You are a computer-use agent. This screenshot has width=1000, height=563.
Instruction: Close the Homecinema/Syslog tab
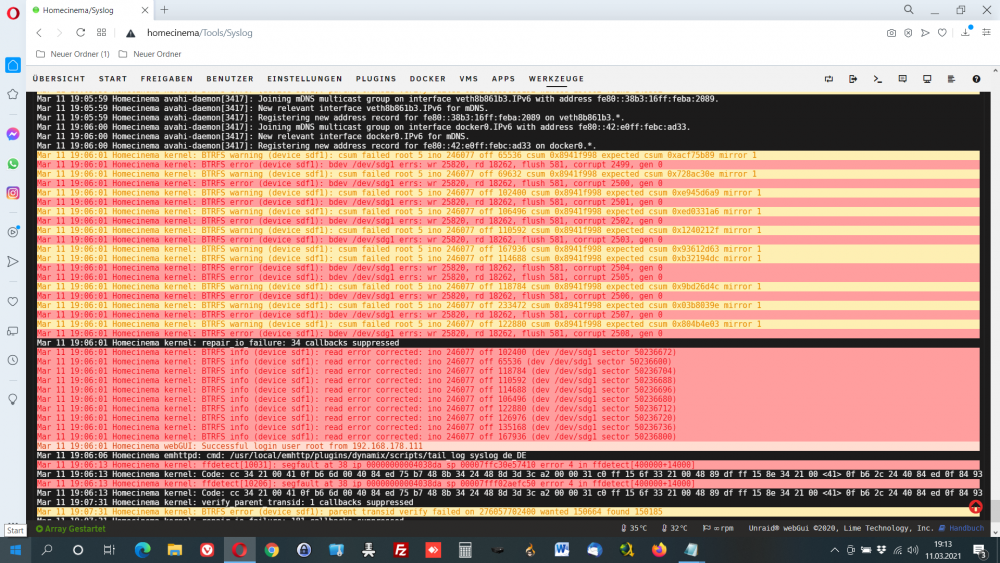click(x=145, y=10)
